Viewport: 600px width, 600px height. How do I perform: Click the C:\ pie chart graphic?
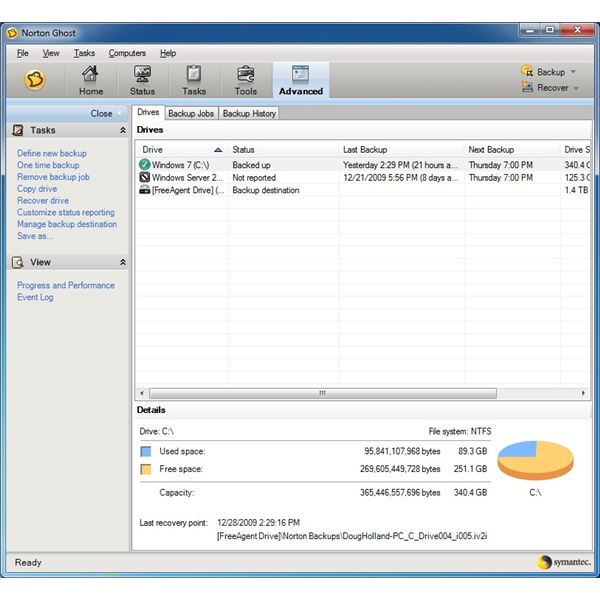tap(535, 460)
